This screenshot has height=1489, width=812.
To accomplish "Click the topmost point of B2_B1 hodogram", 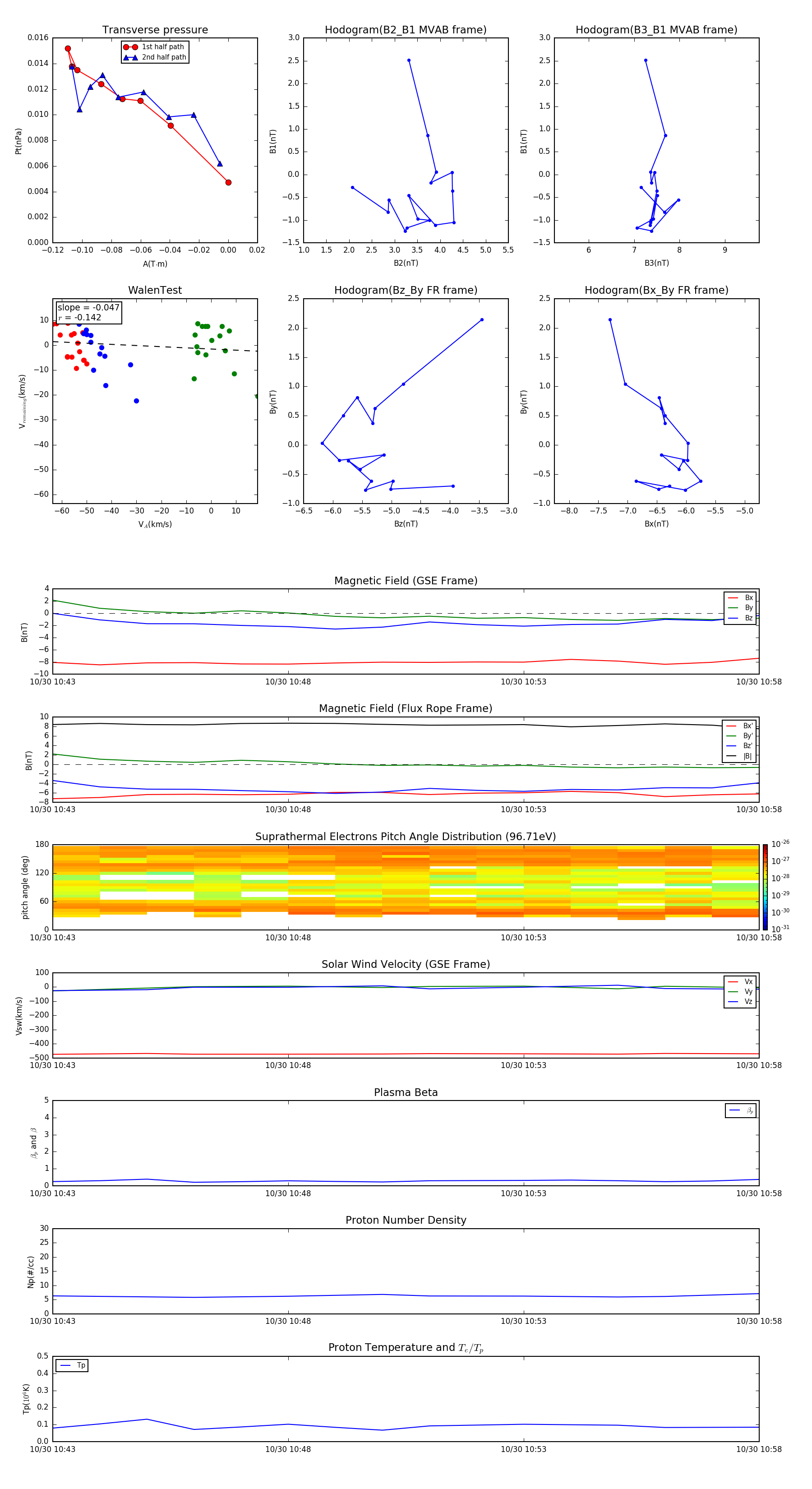I will [409, 60].
